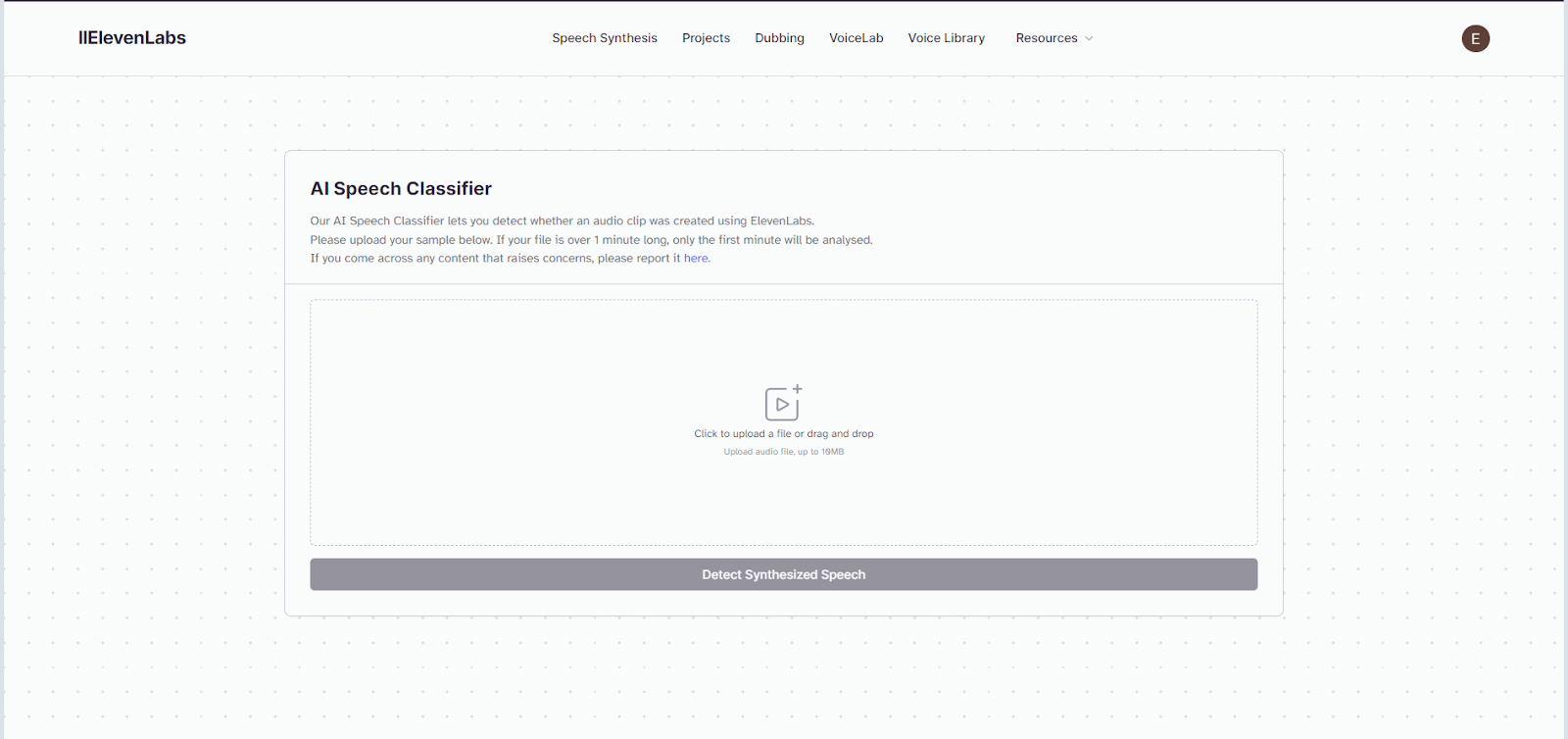
Task: Expand the Resources dropdown menu
Action: [1053, 38]
